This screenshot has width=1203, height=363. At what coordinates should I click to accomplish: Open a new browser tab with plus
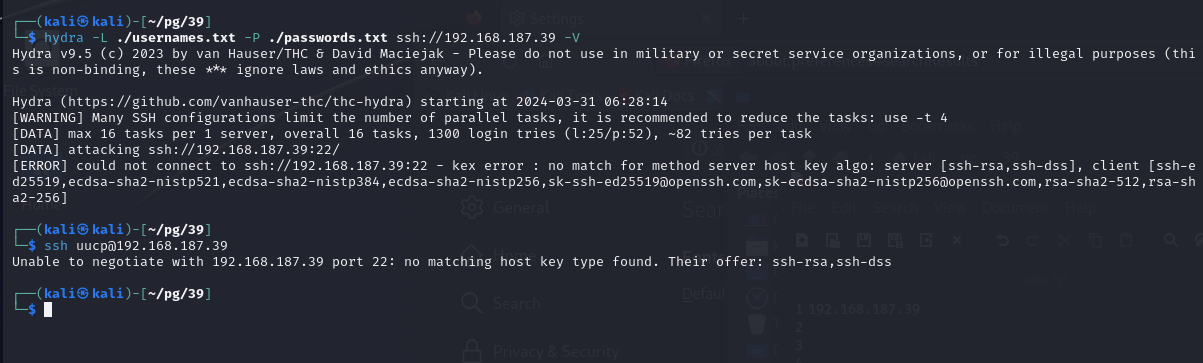tap(744, 18)
